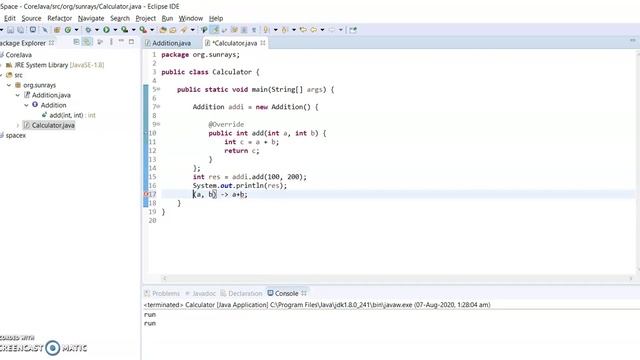Screen dimensions: 640x360
Task: Open the Forward history dropdown arrow
Action: click(x=341, y=30)
